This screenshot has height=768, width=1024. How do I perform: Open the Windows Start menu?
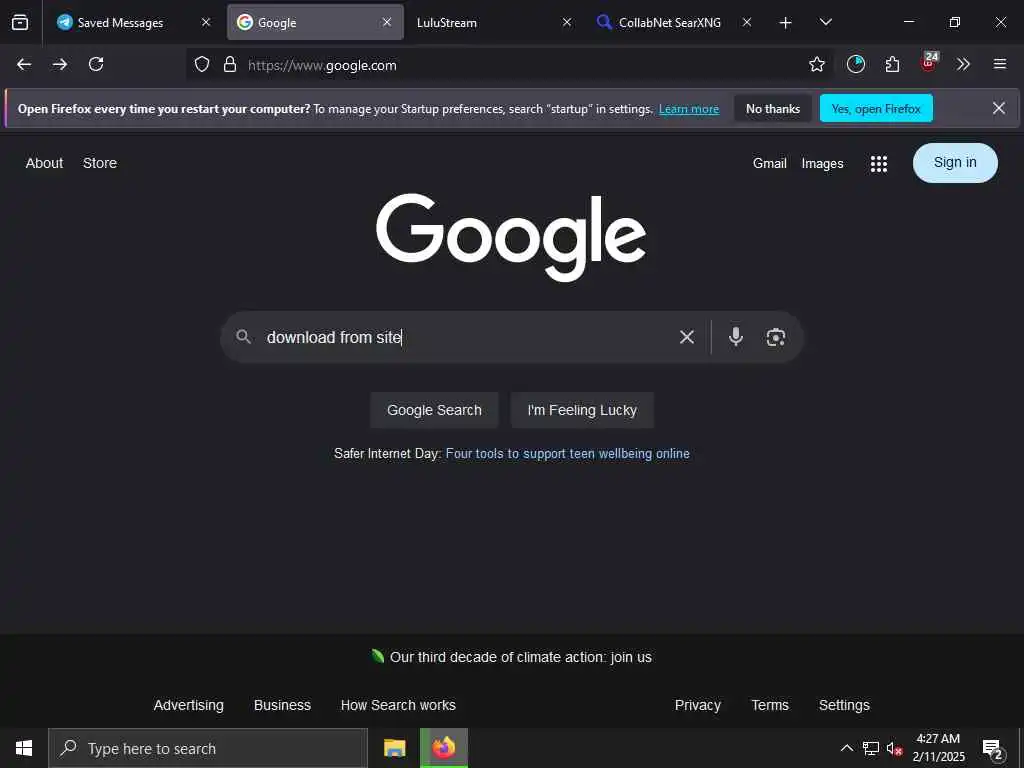pyautogui.click(x=24, y=748)
